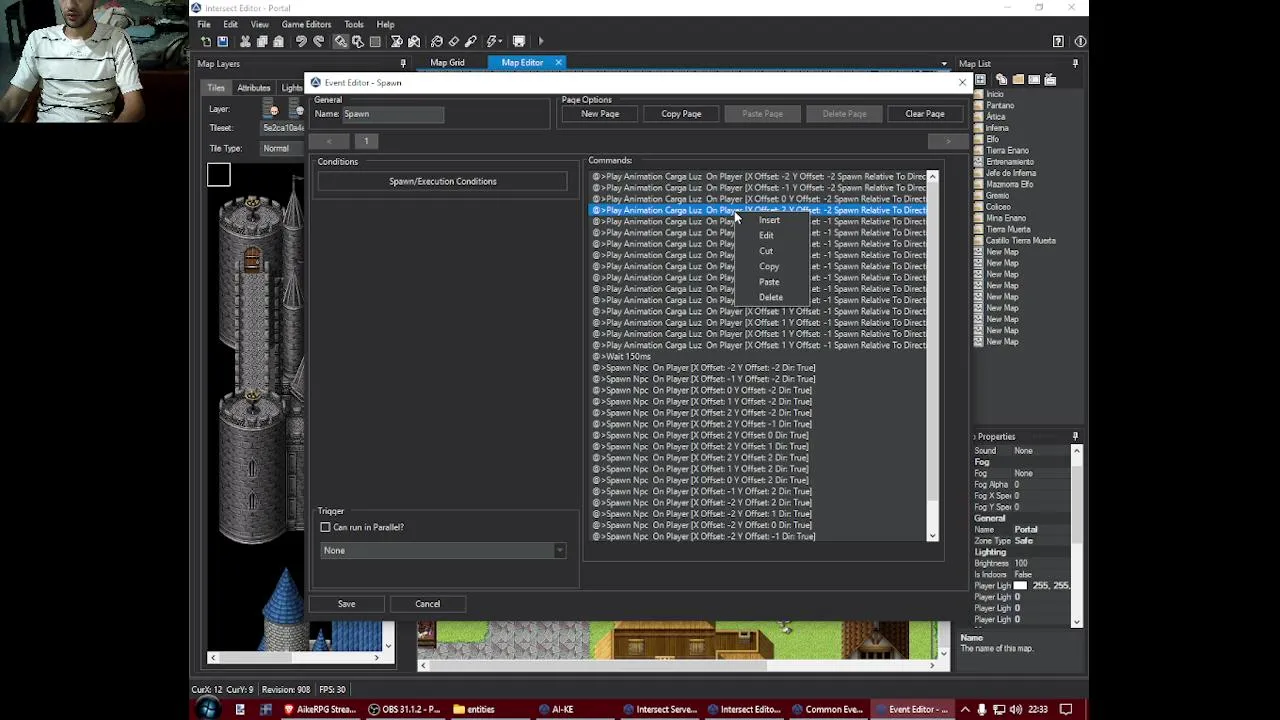Click the Clear Page button
Viewport: 1280px width, 720px height.
(x=925, y=114)
